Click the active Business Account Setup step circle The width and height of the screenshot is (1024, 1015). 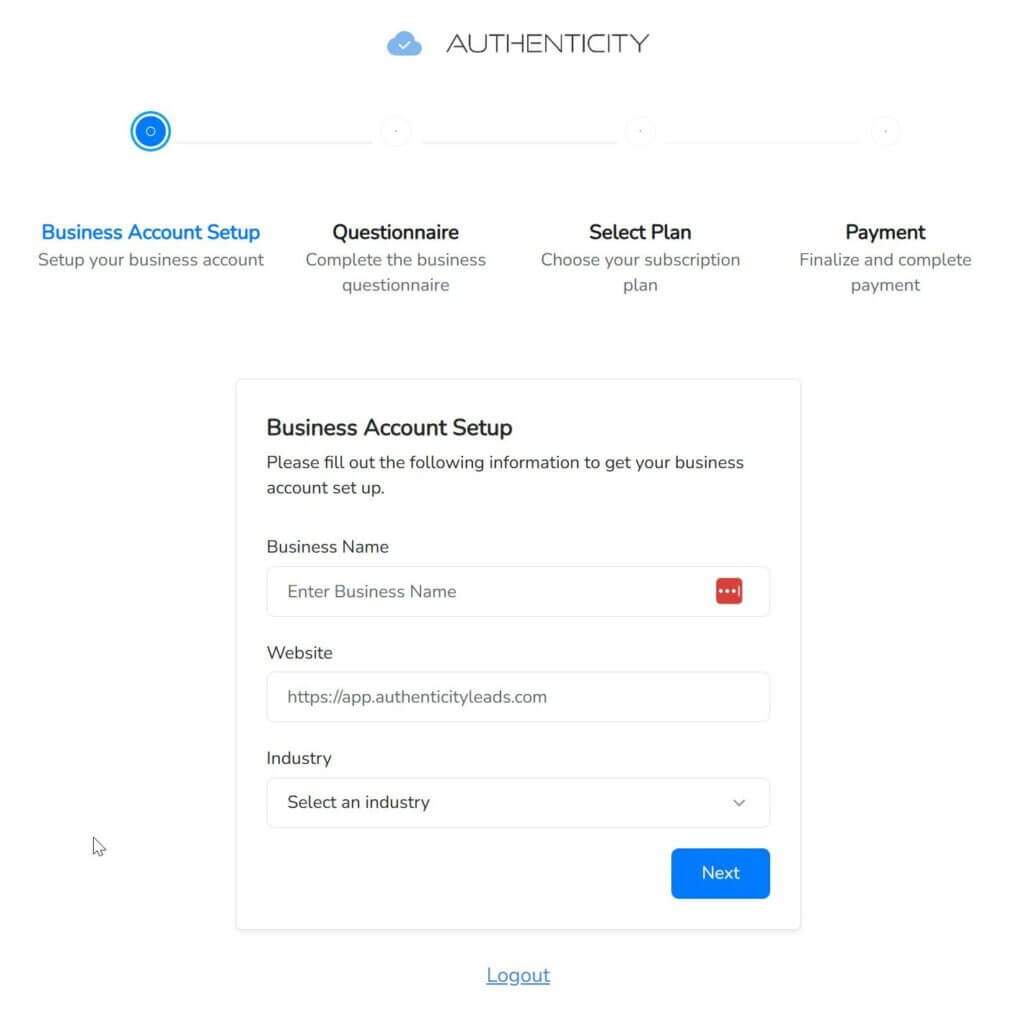click(x=150, y=131)
